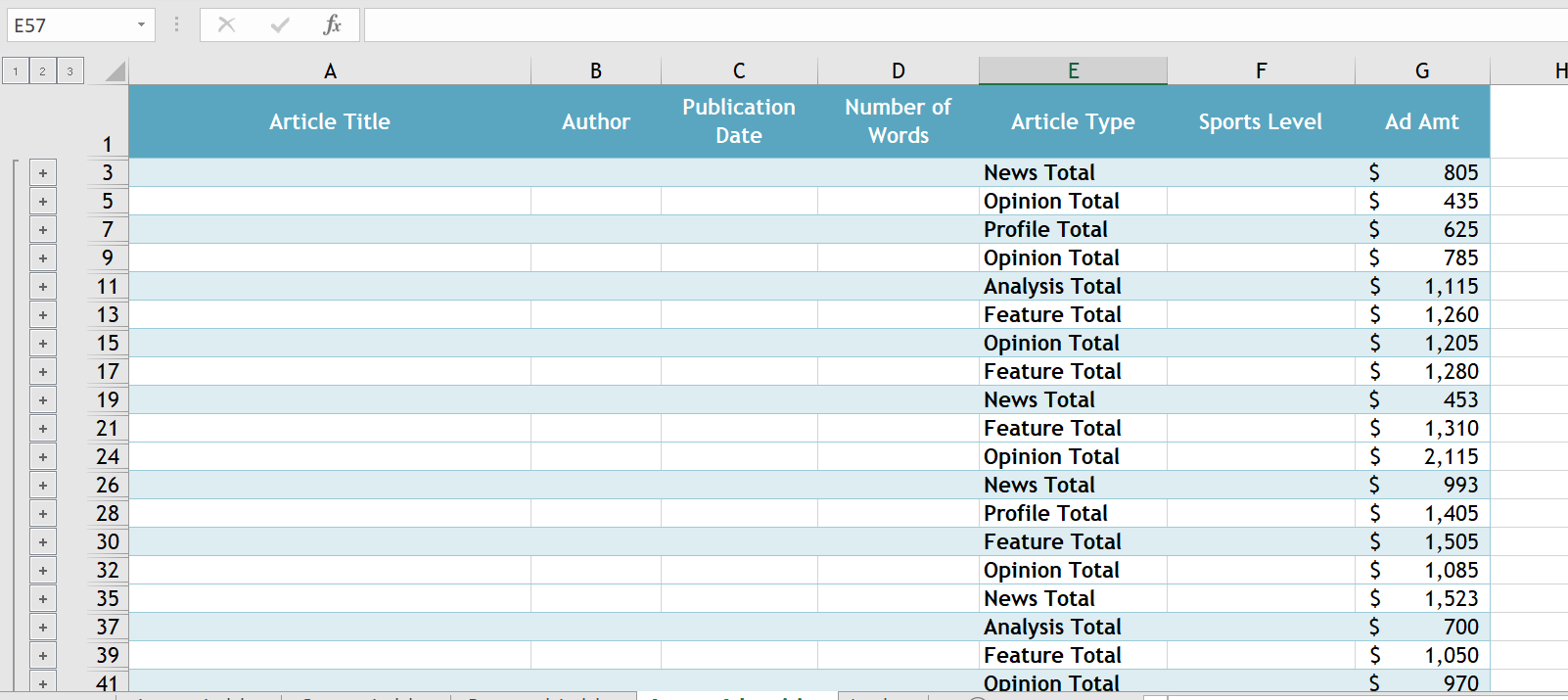
Task: Click the 1,310 amount cell
Action: (1422, 429)
